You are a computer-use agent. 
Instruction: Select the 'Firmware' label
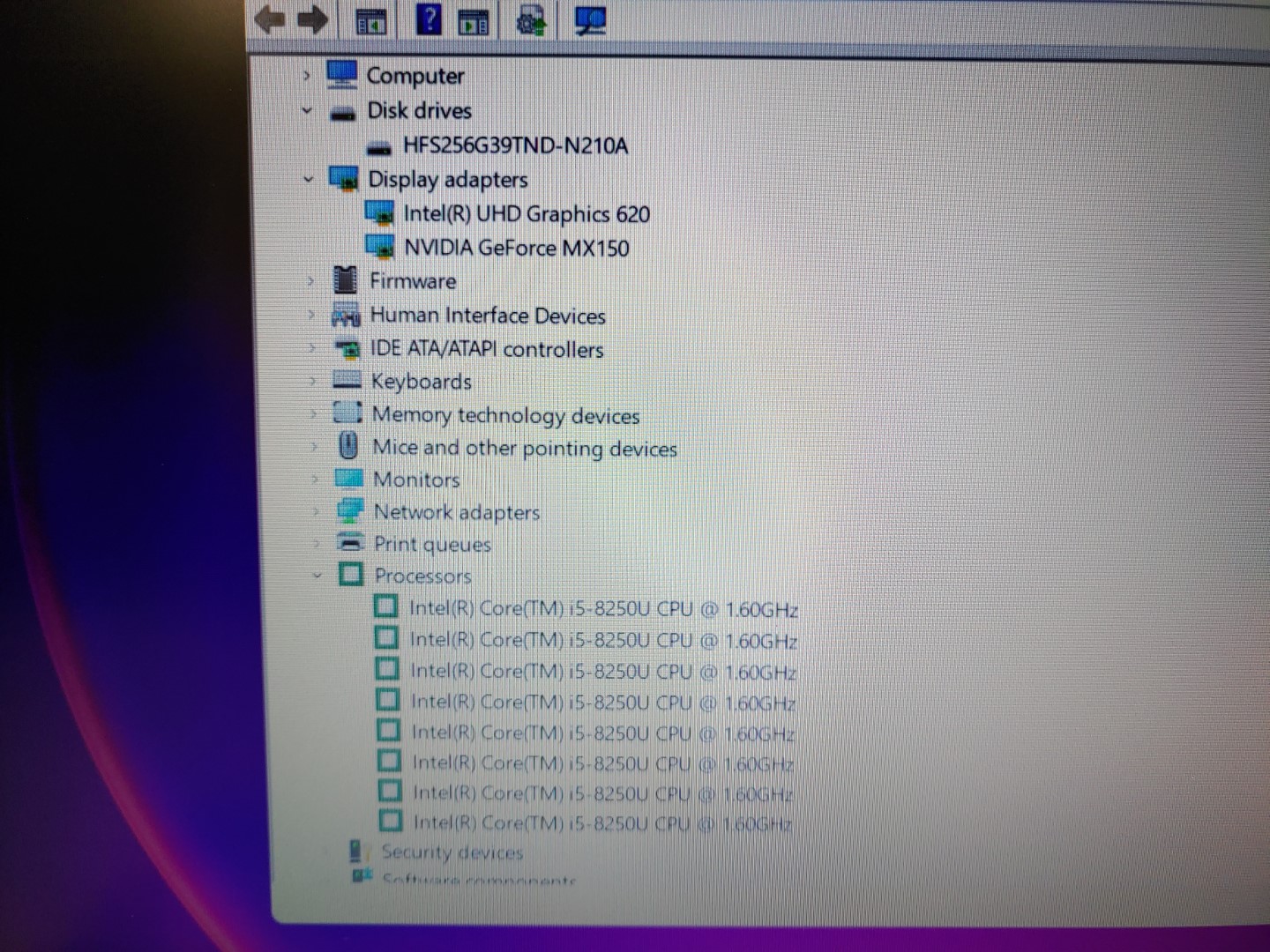(413, 281)
